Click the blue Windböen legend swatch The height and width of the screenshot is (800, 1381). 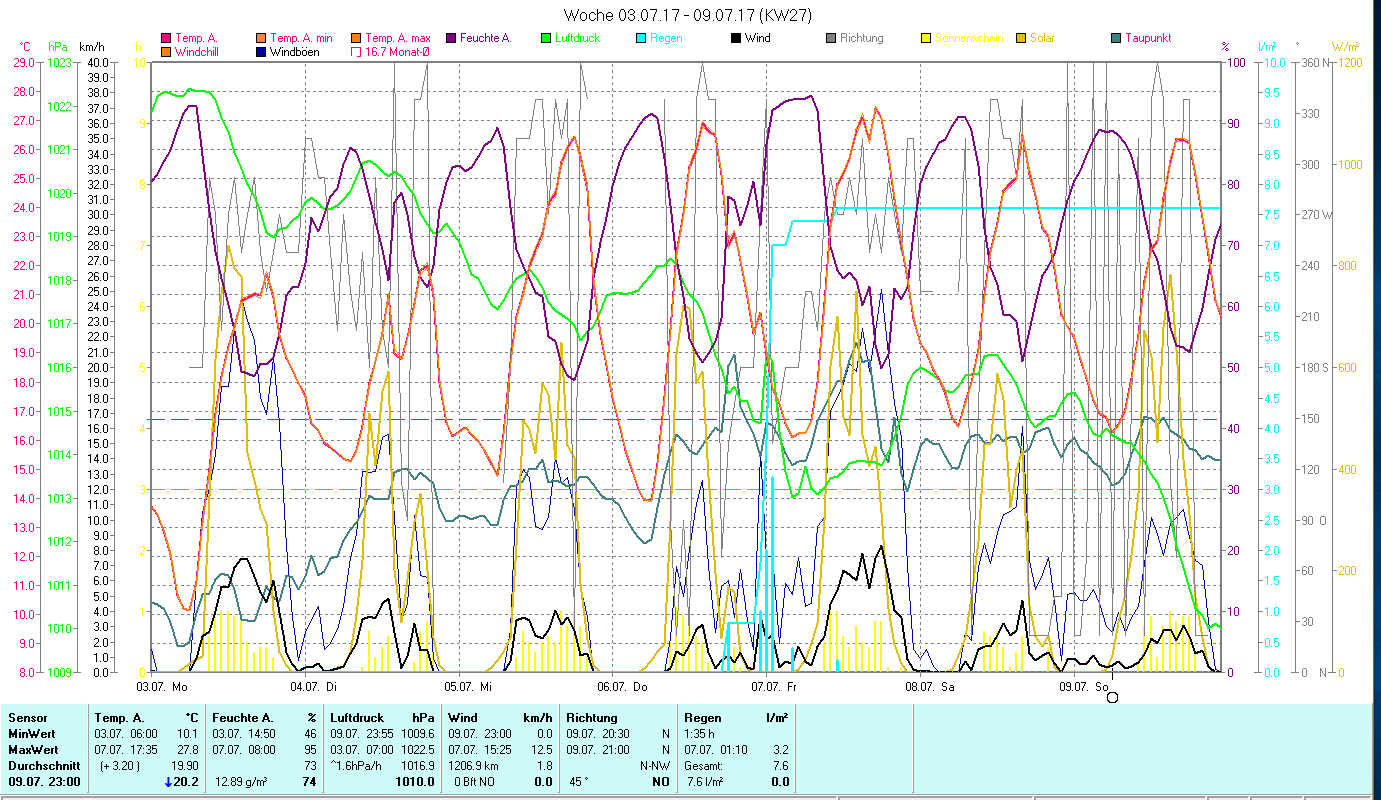[x=259, y=52]
